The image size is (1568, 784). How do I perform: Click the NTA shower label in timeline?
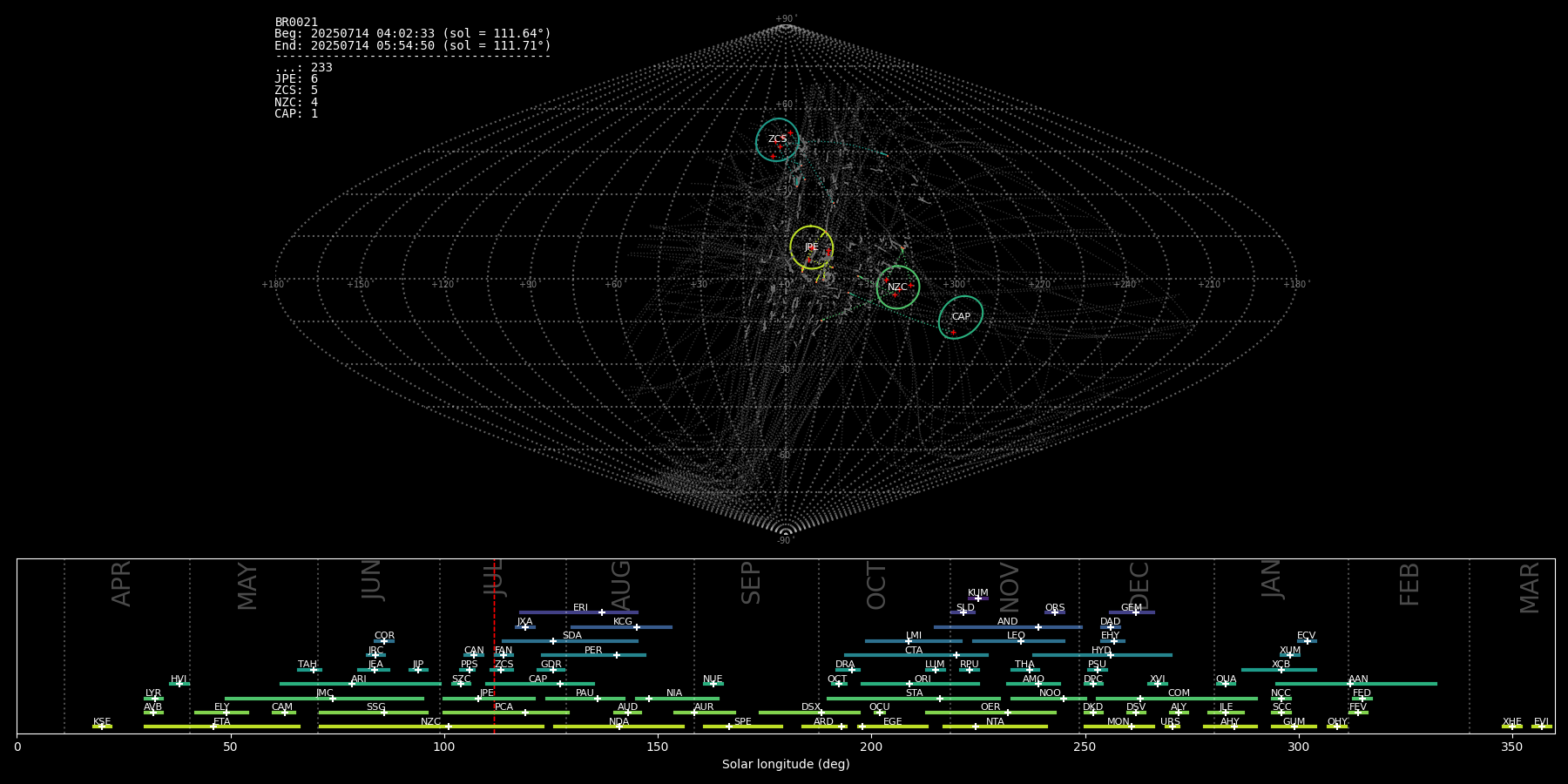(995, 722)
